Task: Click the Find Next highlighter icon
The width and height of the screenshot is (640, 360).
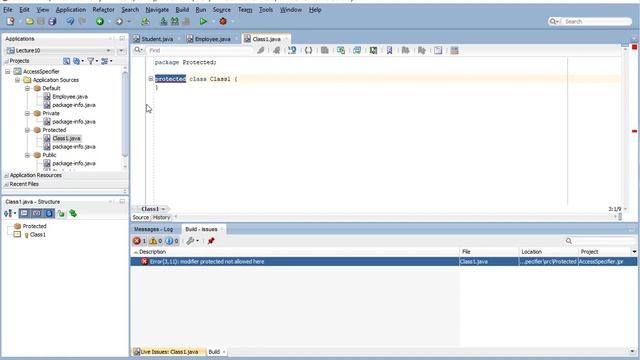Action: tap(260, 50)
